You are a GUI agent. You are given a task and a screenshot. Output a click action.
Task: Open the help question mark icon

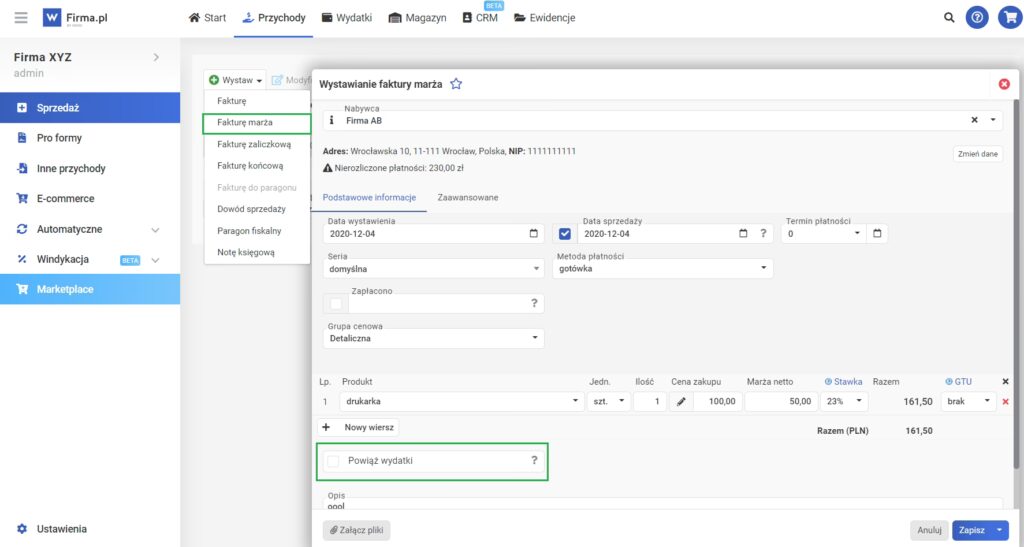pos(977,17)
